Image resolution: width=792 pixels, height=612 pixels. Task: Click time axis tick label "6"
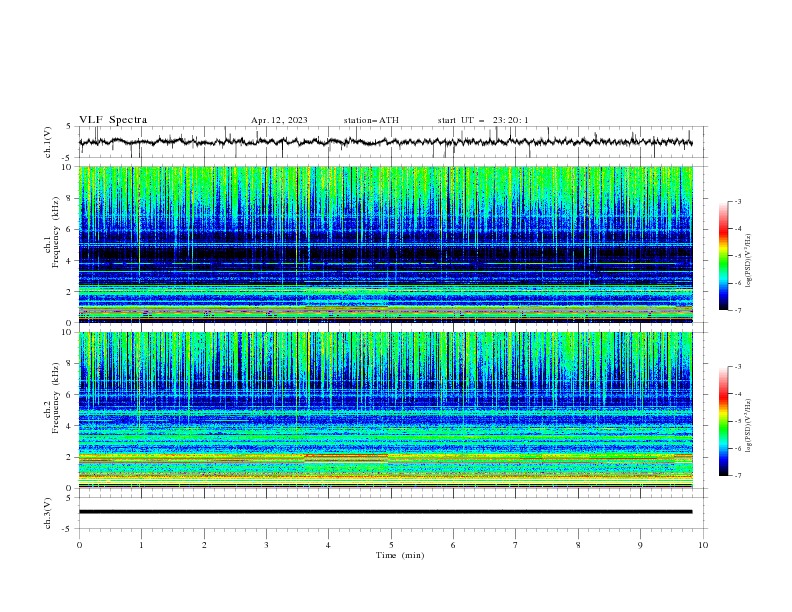coord(453,545)
